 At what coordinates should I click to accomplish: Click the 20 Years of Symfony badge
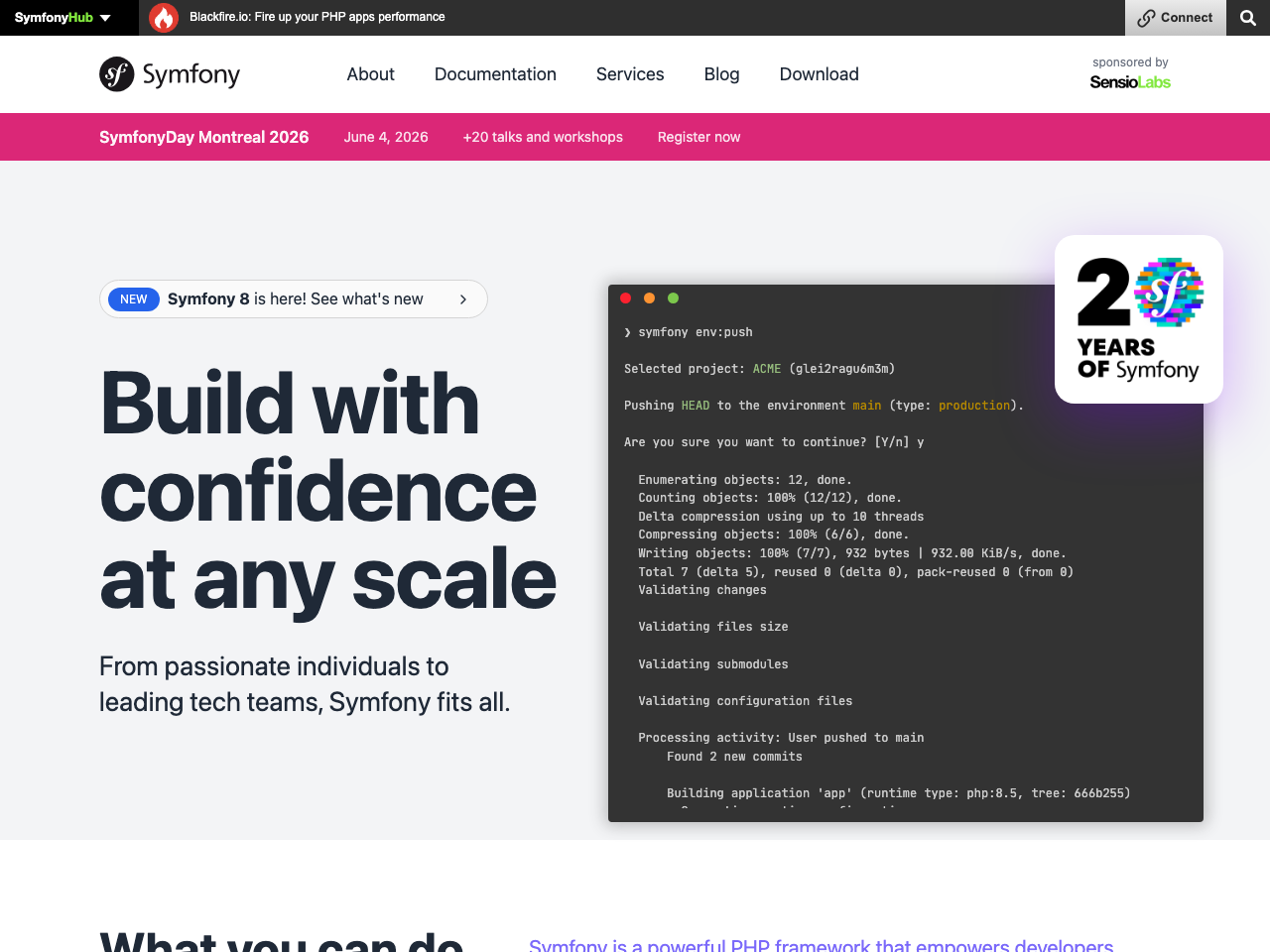(1138, 318)
